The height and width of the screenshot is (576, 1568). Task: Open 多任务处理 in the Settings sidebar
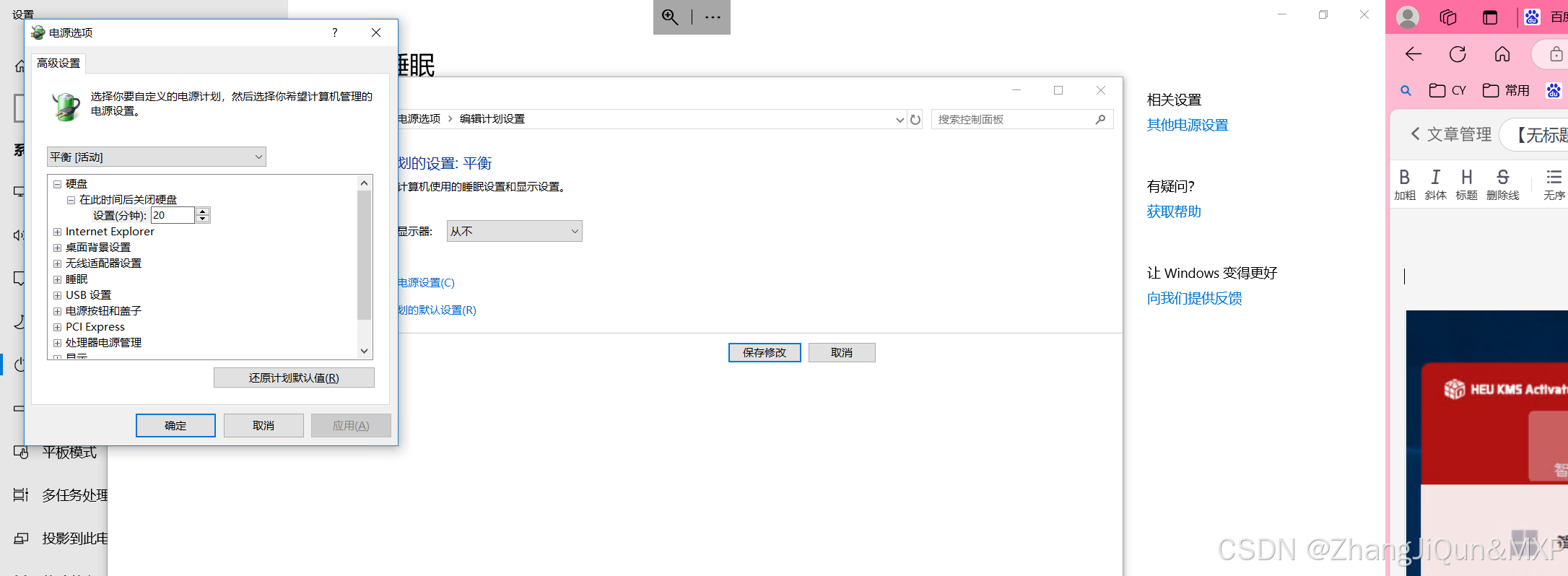[74, 495]
